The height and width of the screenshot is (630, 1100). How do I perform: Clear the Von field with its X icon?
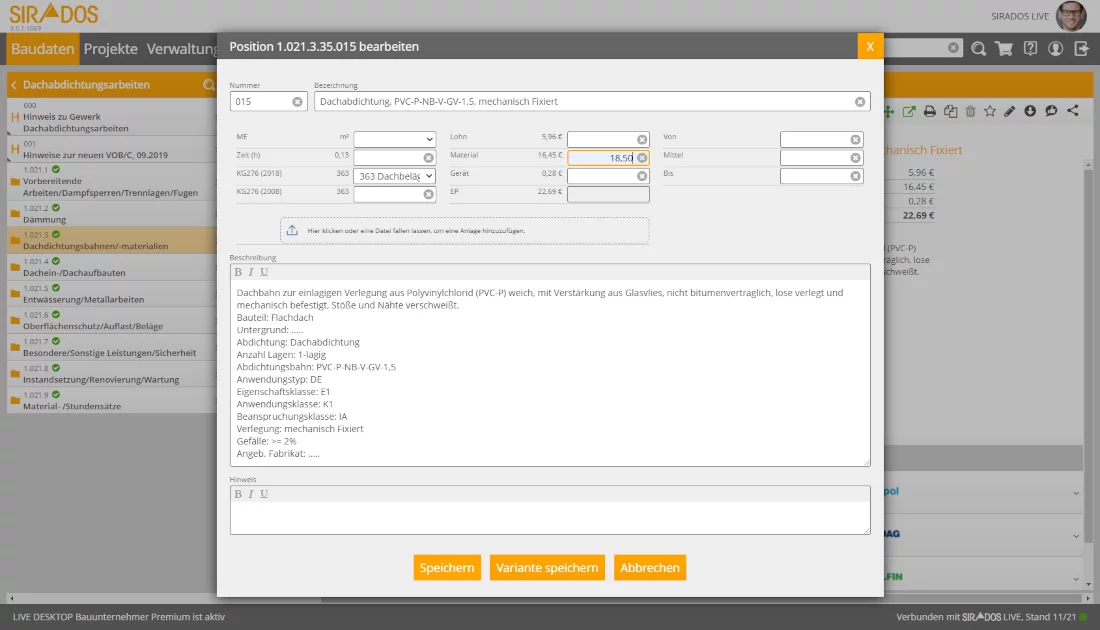855,140
